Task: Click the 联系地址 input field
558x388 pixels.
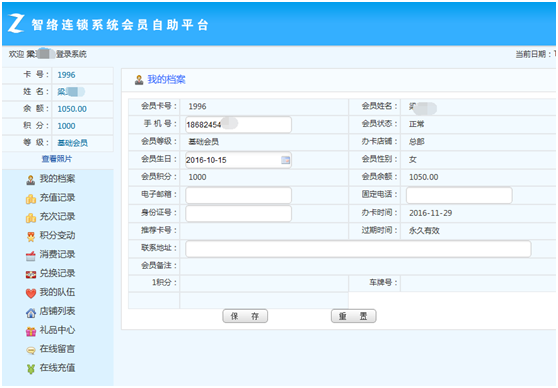Action: pyautogui.click(x=358, y=248)
